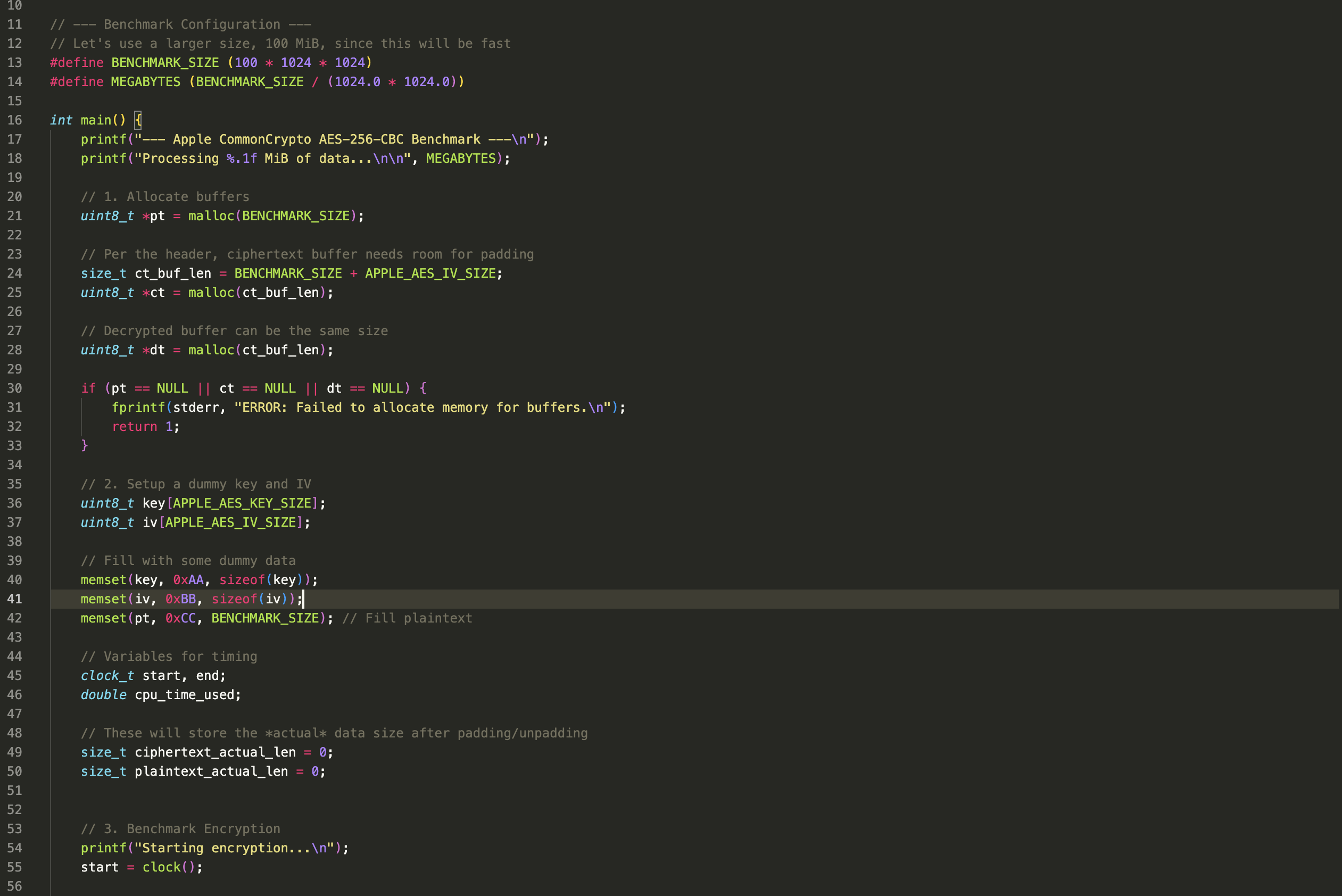Click the ciphertext_actual_len variable
The width and height of the screenshot is (1342, 896).
[215, 752]
